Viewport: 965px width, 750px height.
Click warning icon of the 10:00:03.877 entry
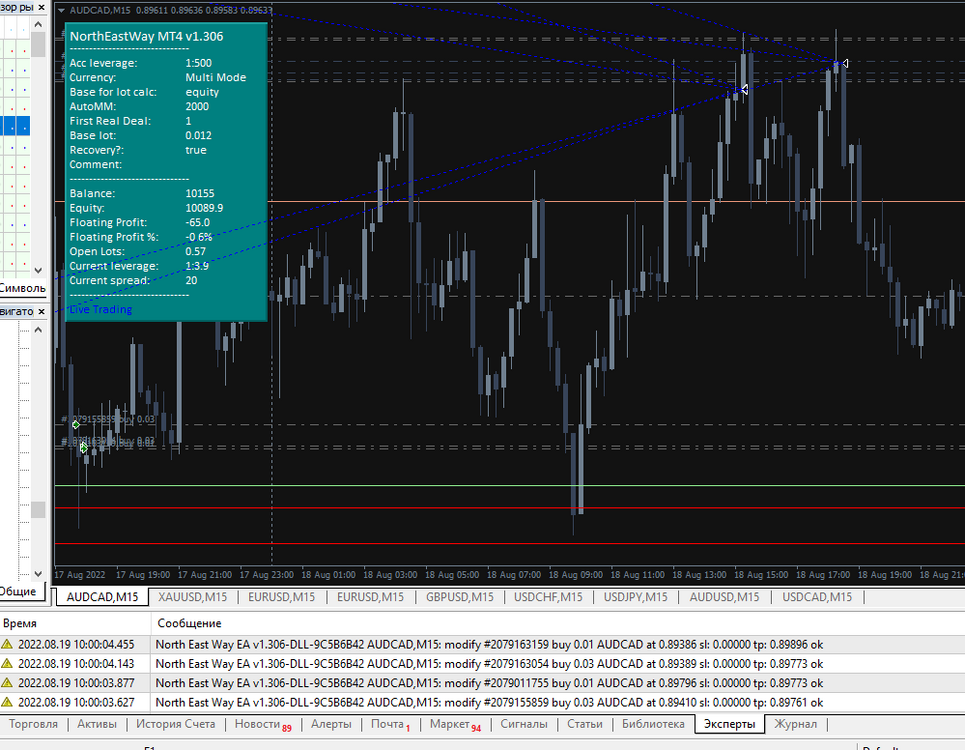(x=7, y=683)
